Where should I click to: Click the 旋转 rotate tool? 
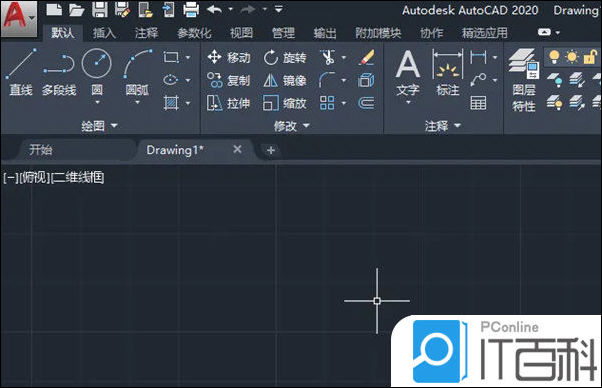(x=285, y=58)
